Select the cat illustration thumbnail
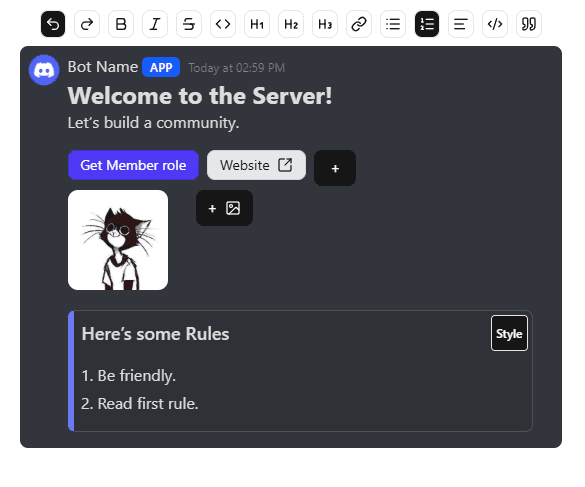Image resolution: width=585 pixels, height=487 pixels. click(118, 240)
